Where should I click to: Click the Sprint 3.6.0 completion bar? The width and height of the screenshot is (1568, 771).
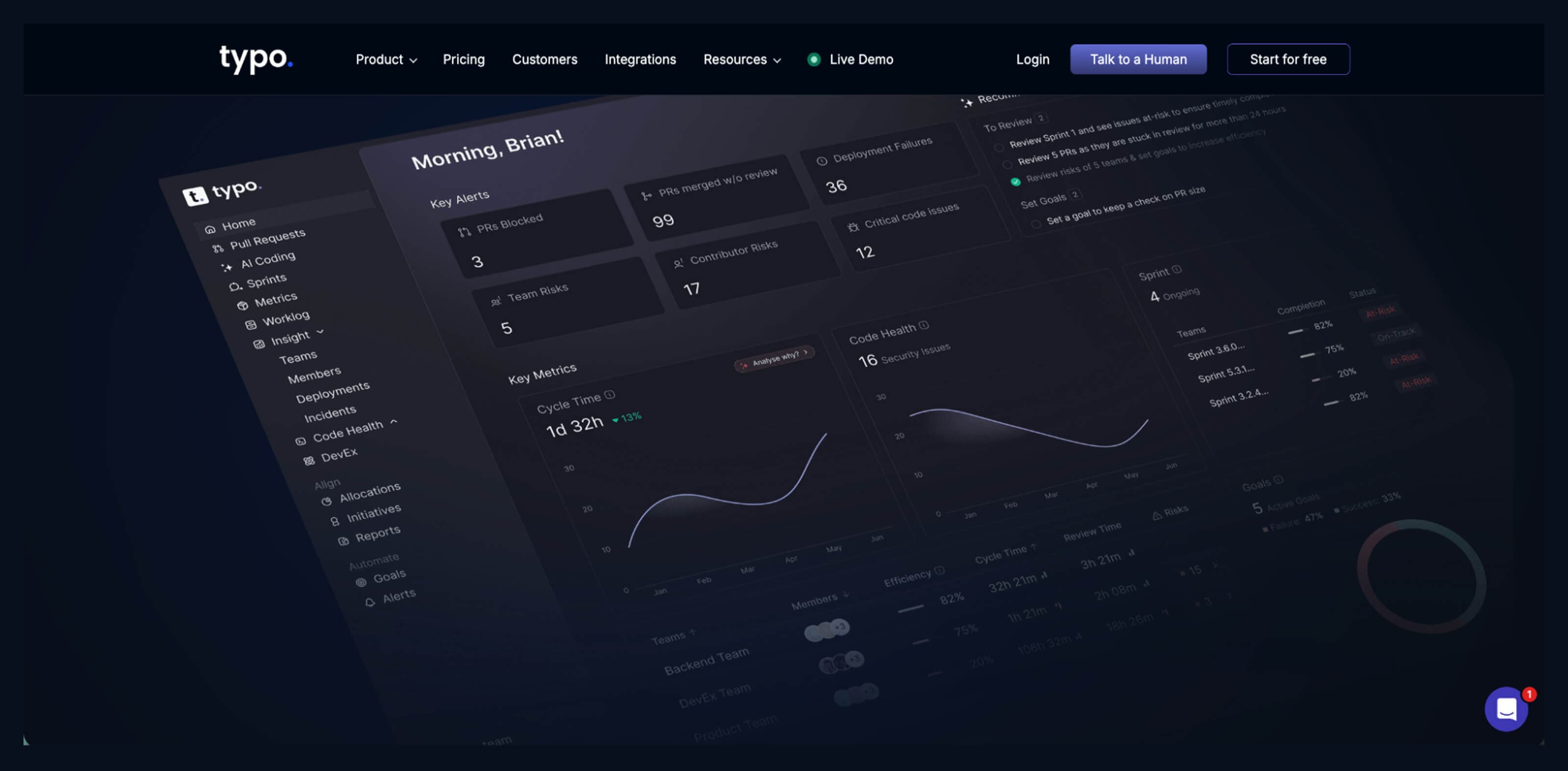tap(1295, 332)
